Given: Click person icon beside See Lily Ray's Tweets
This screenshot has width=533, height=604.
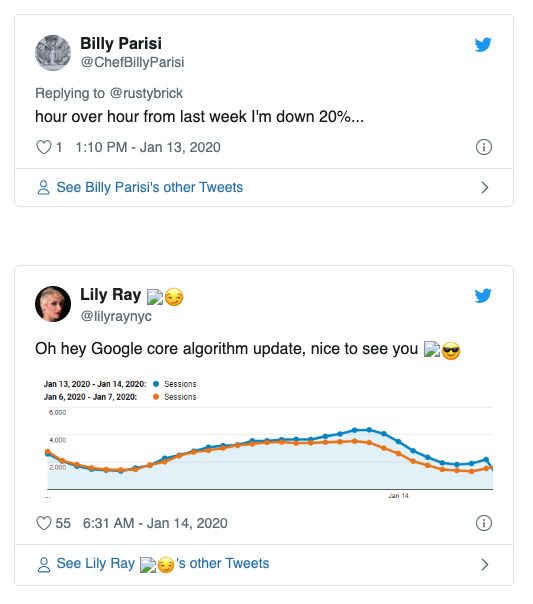Looking at the screenshot, I should point(44,564).
